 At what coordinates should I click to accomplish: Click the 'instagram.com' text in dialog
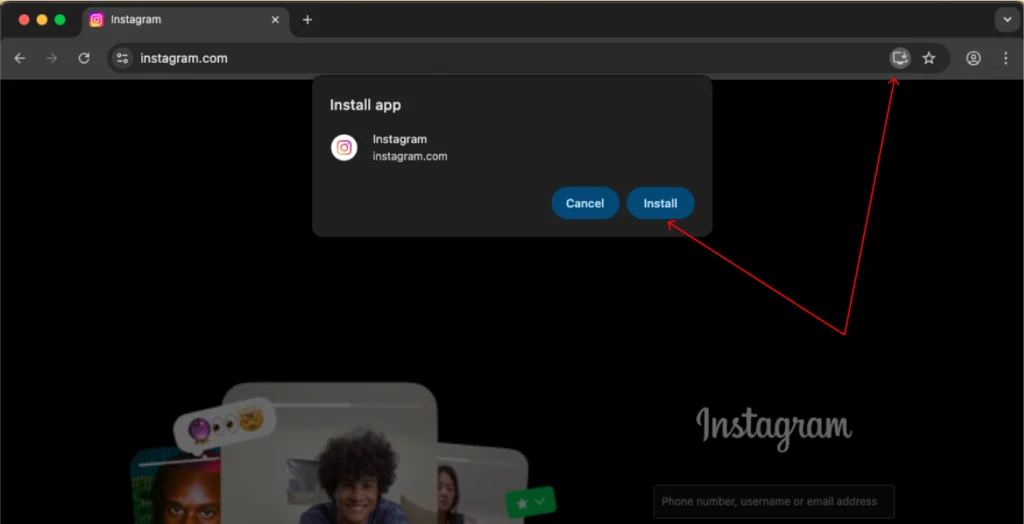coord(409,157)
